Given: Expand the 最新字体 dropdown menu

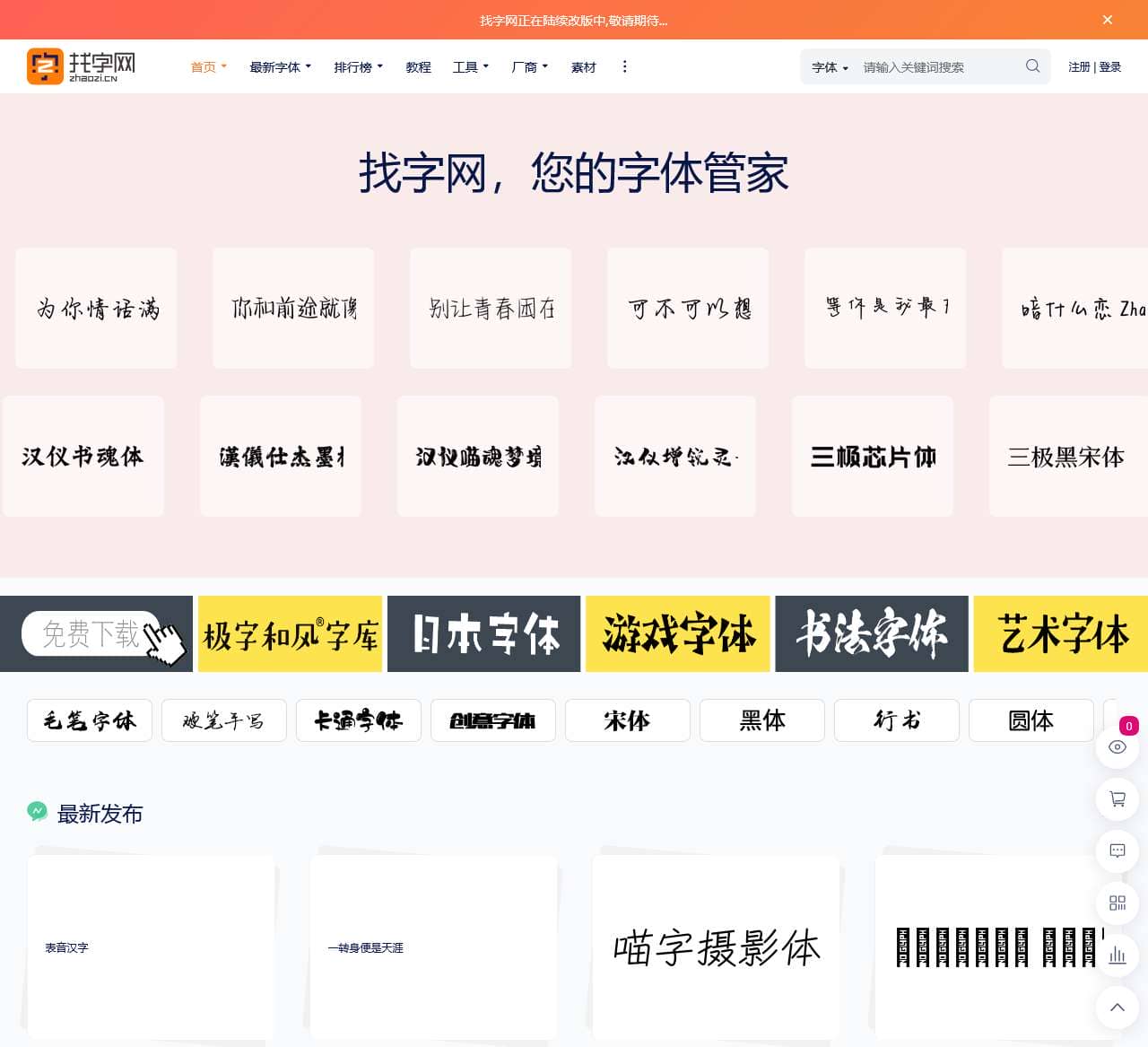Looking at the screenshot, I should tap(280, 67).
